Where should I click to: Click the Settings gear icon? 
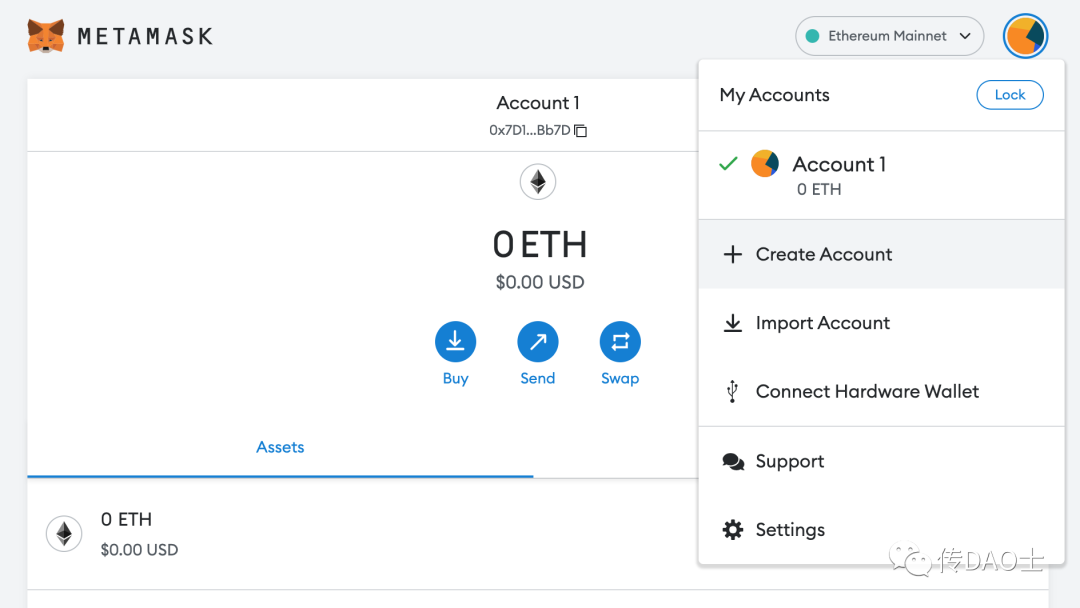pos(733,530)
